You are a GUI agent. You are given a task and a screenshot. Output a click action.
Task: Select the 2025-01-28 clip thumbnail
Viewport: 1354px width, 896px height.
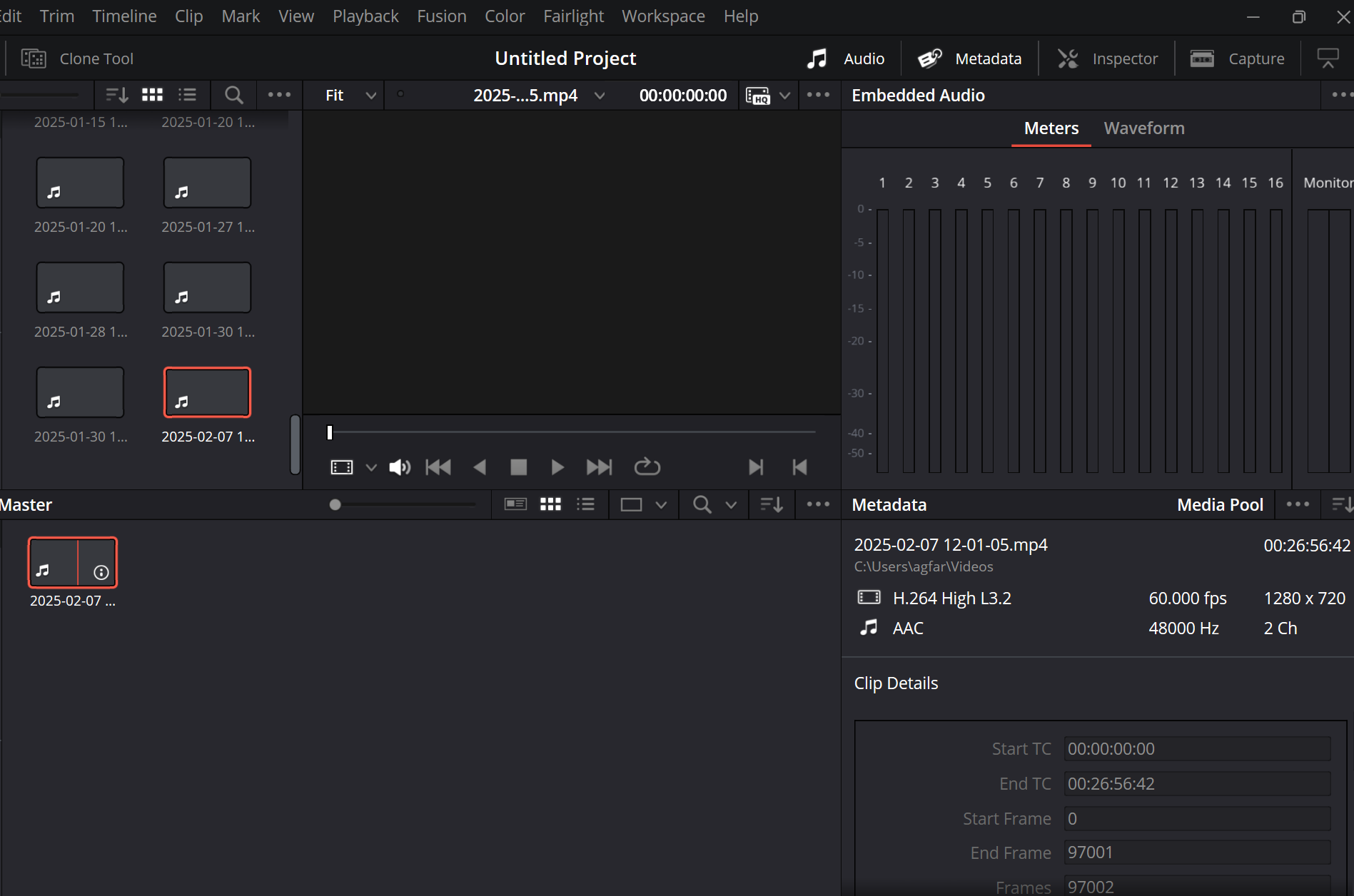pyautogui.click(x=80, y=287)
